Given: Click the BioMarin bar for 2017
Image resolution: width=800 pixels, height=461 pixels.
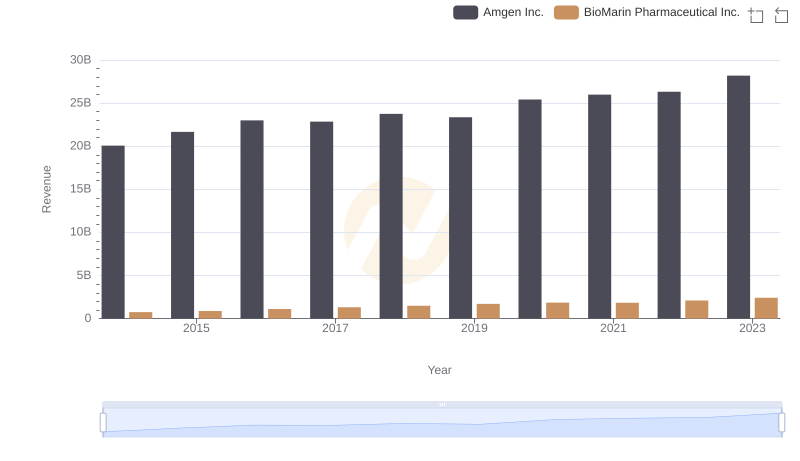Looking at the screenshot, I should point(349,313).
